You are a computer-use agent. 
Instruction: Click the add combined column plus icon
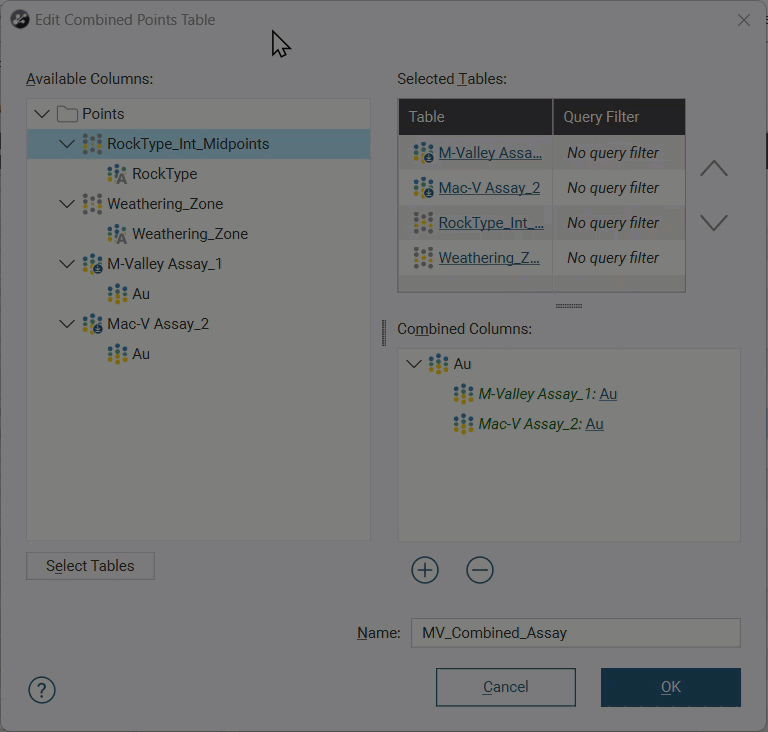pyautogui.click(x=425, y=570)
